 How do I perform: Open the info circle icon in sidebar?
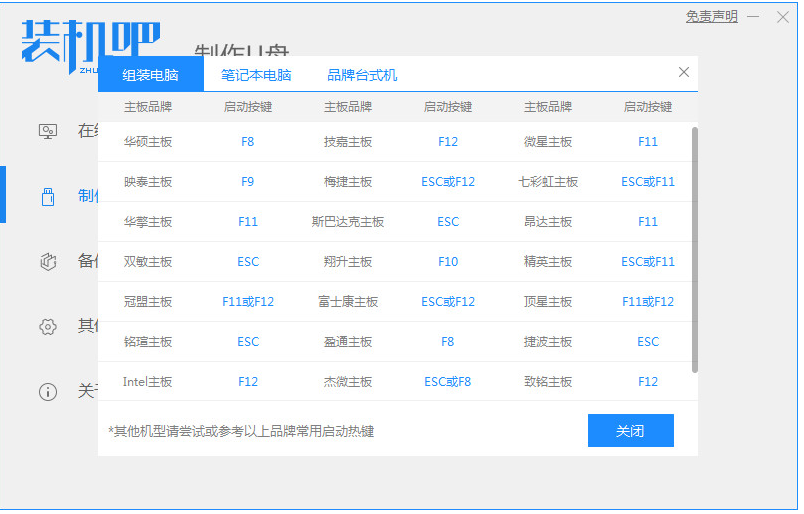pos(48,391)
